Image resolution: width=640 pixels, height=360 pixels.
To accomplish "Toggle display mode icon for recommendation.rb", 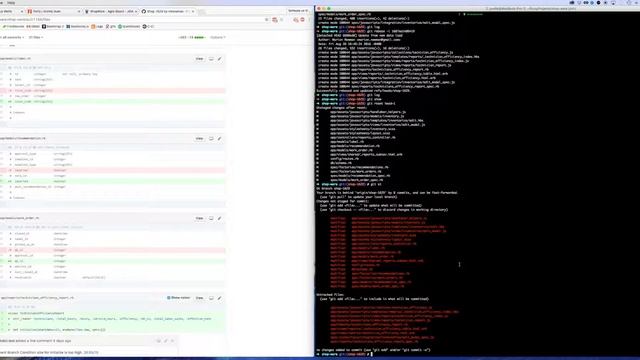I will click(x=211, y=138).
